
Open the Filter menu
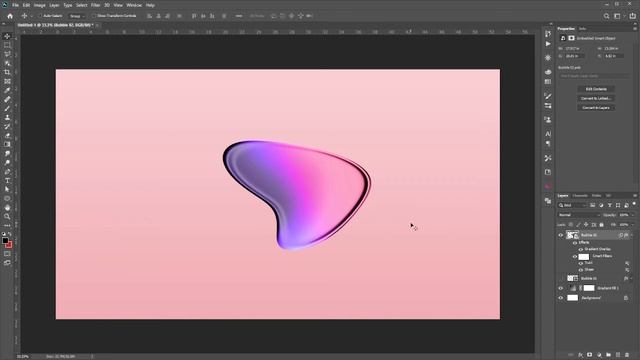coord(96,5)
